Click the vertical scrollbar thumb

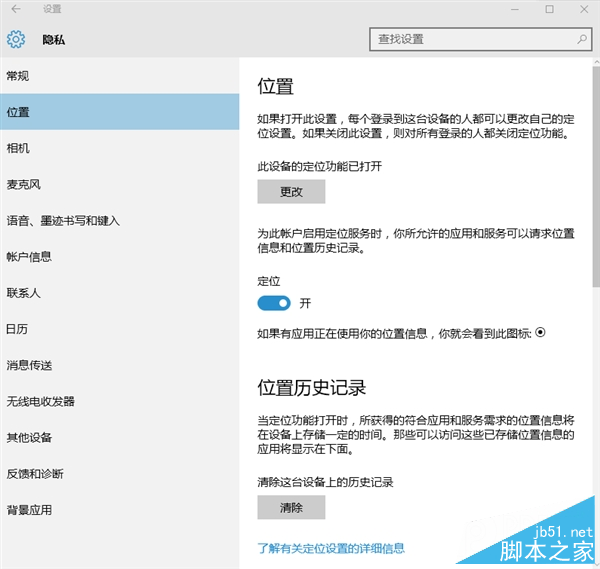coord(596,176)
